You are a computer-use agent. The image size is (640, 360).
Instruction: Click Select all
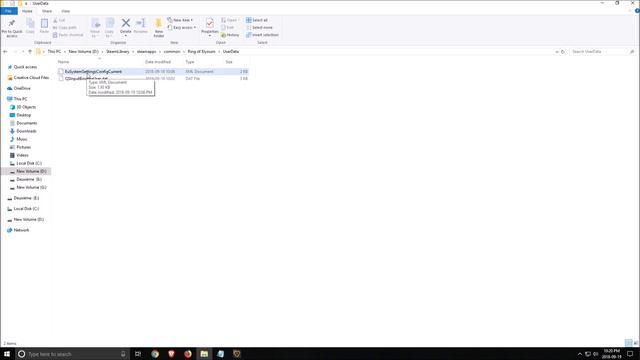[257, 20]
